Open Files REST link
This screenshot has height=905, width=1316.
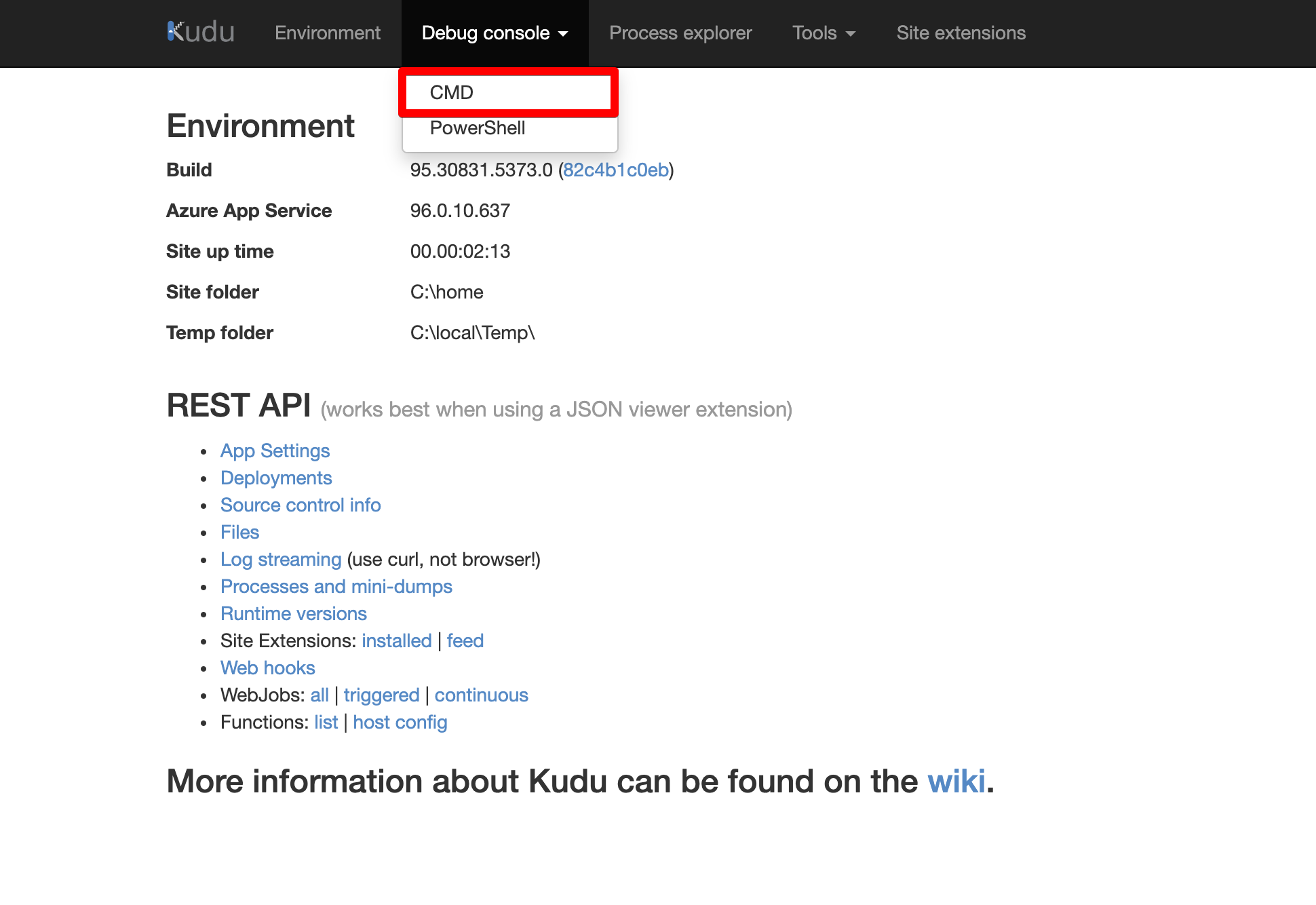[239, 532]
